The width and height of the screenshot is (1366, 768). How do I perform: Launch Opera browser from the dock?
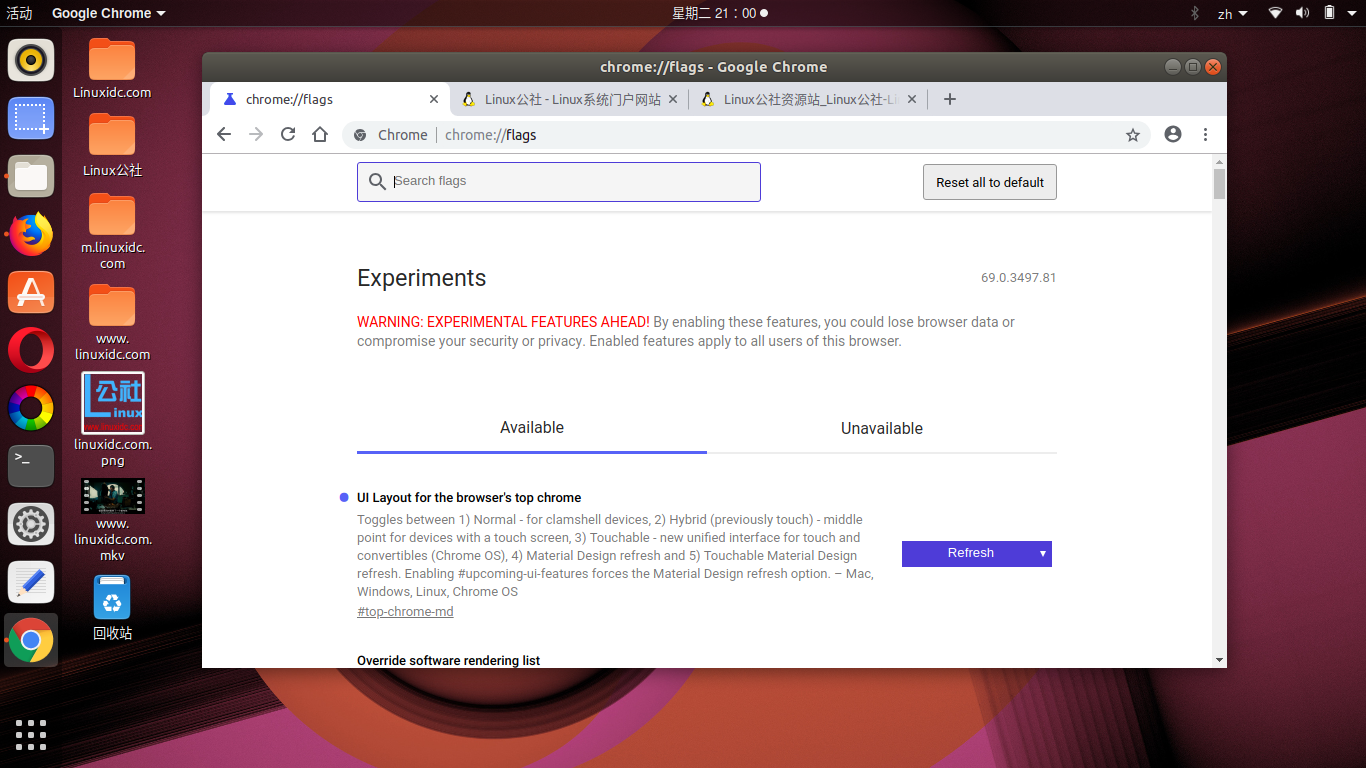(x=31, y=350)
